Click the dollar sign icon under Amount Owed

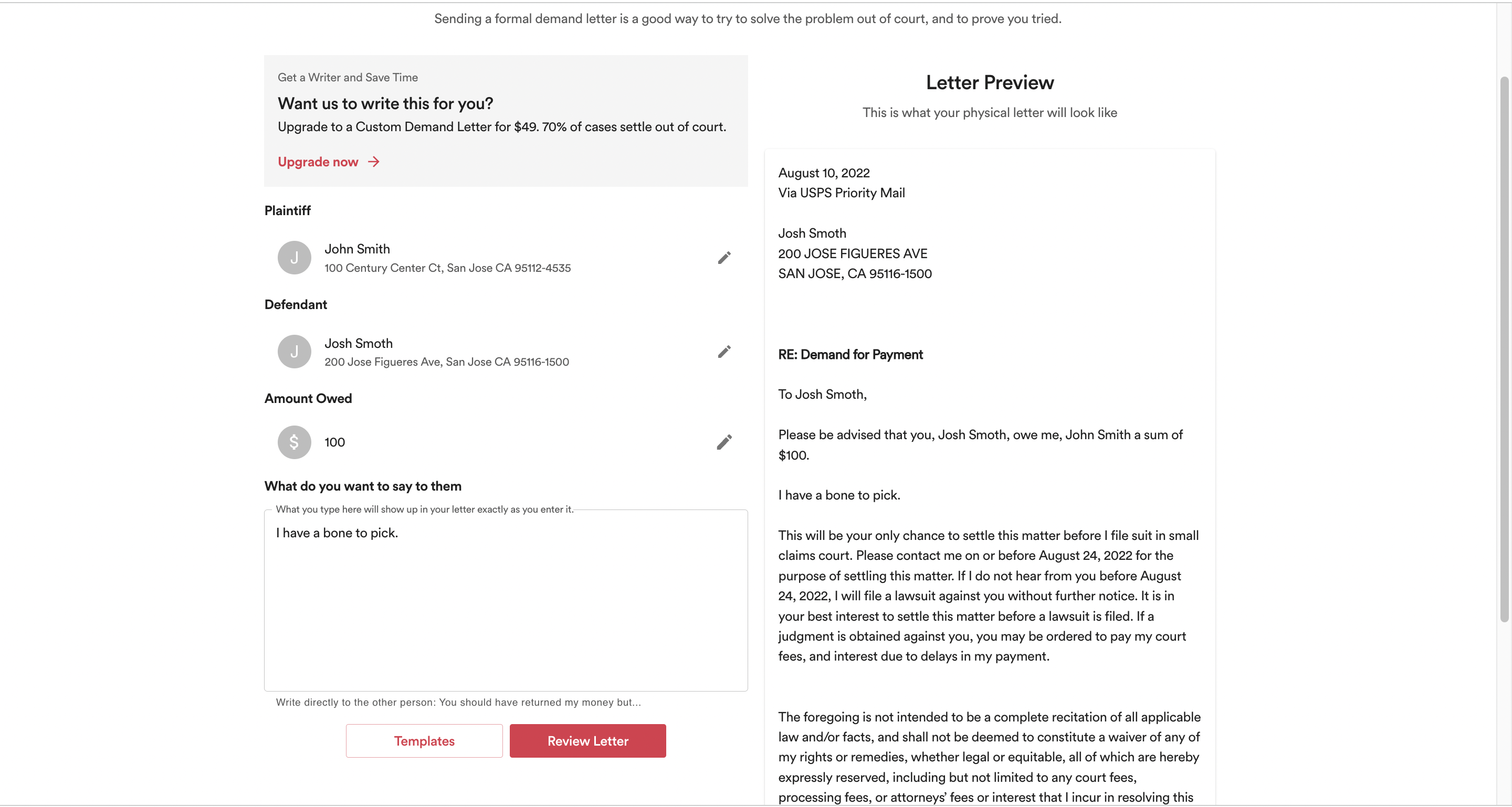pos(294,442)
